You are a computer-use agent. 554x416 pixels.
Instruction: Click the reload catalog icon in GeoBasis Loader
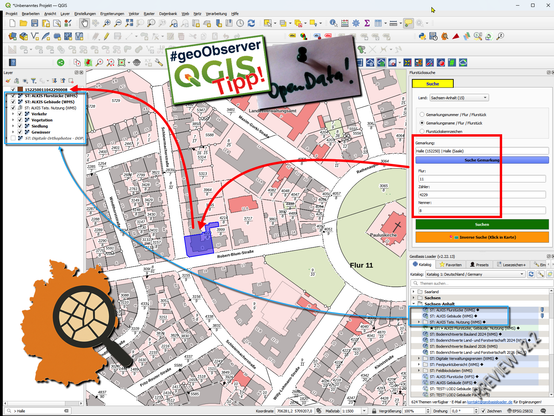(x=531, y=274)
